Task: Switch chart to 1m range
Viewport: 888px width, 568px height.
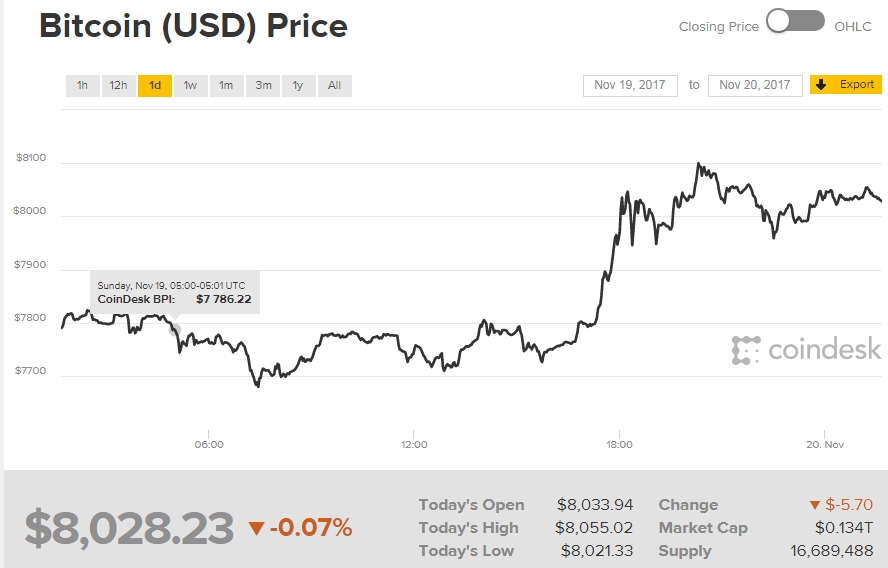Action: 226,86
